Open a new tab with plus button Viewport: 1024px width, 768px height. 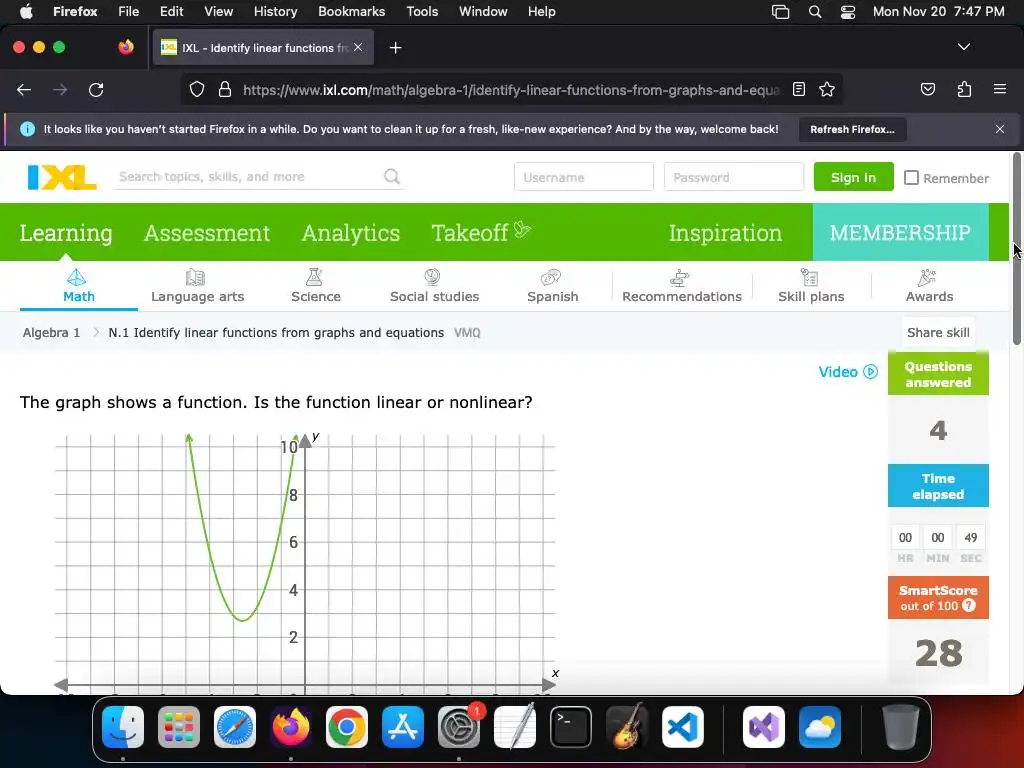tap(395, 48)
